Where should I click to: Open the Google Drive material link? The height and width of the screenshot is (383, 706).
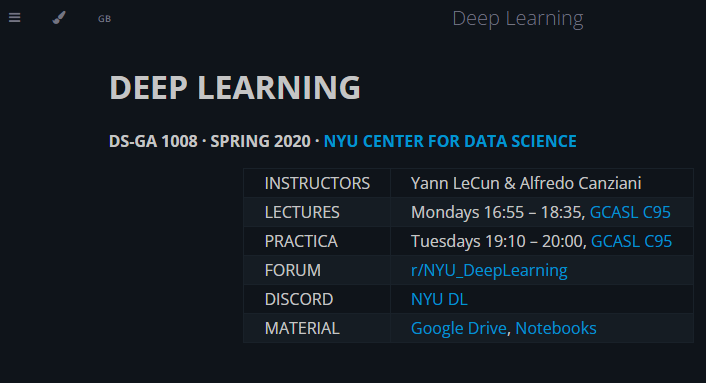point(459,328)
